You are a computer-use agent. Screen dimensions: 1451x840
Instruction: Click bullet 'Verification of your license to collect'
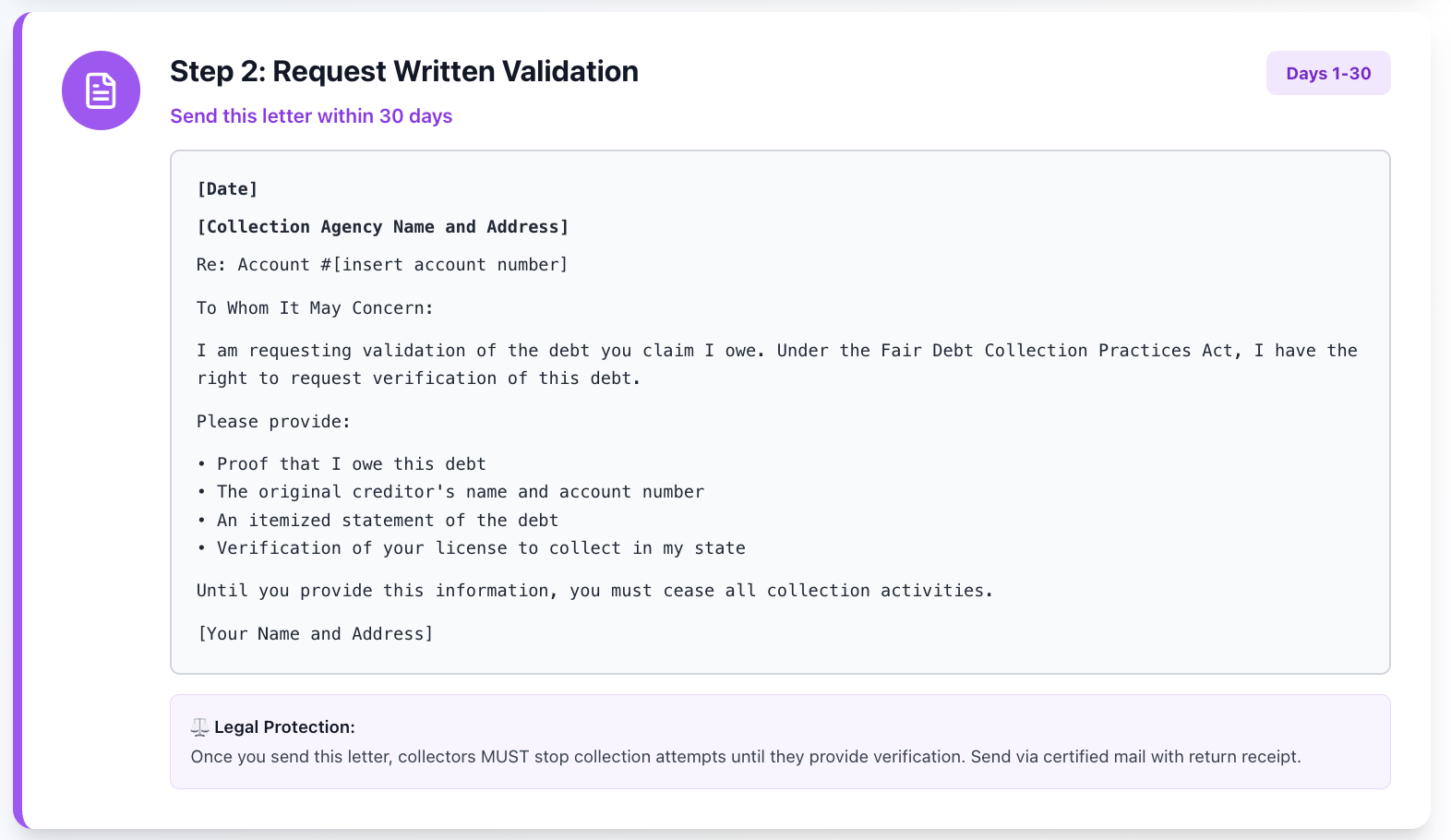point(471,548)
